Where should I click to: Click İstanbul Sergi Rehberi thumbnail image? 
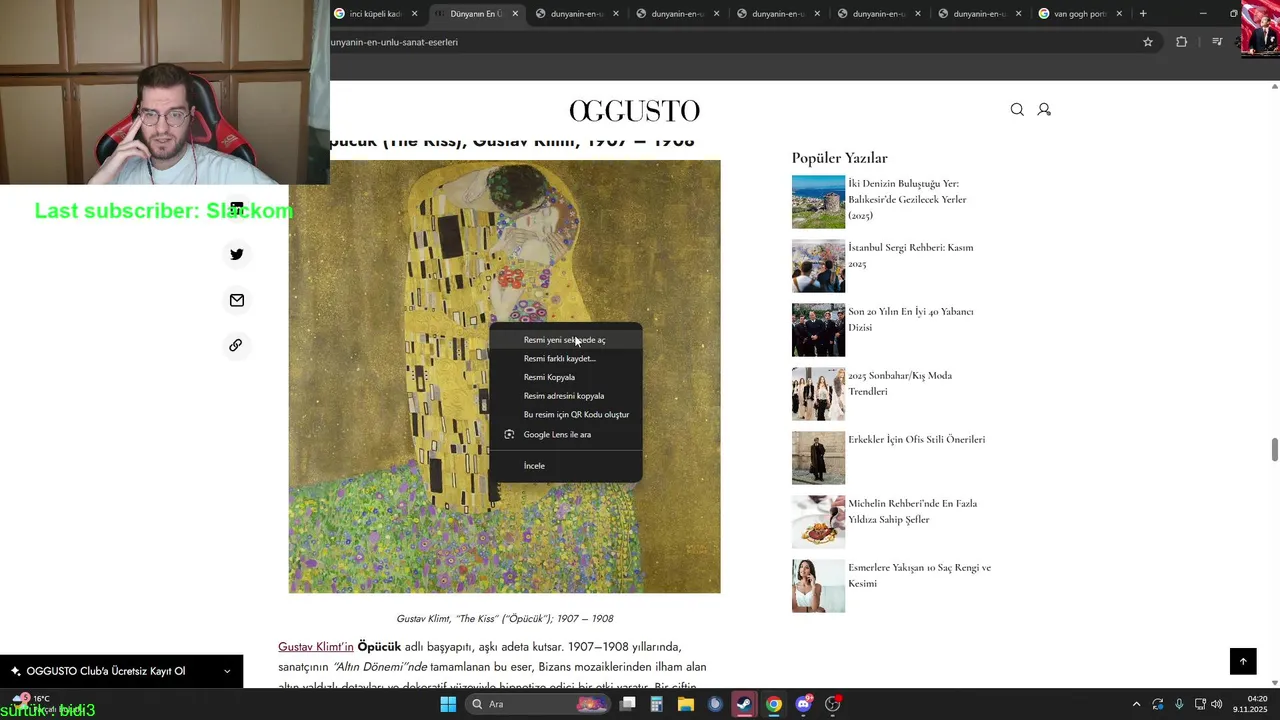click(818, 266)
